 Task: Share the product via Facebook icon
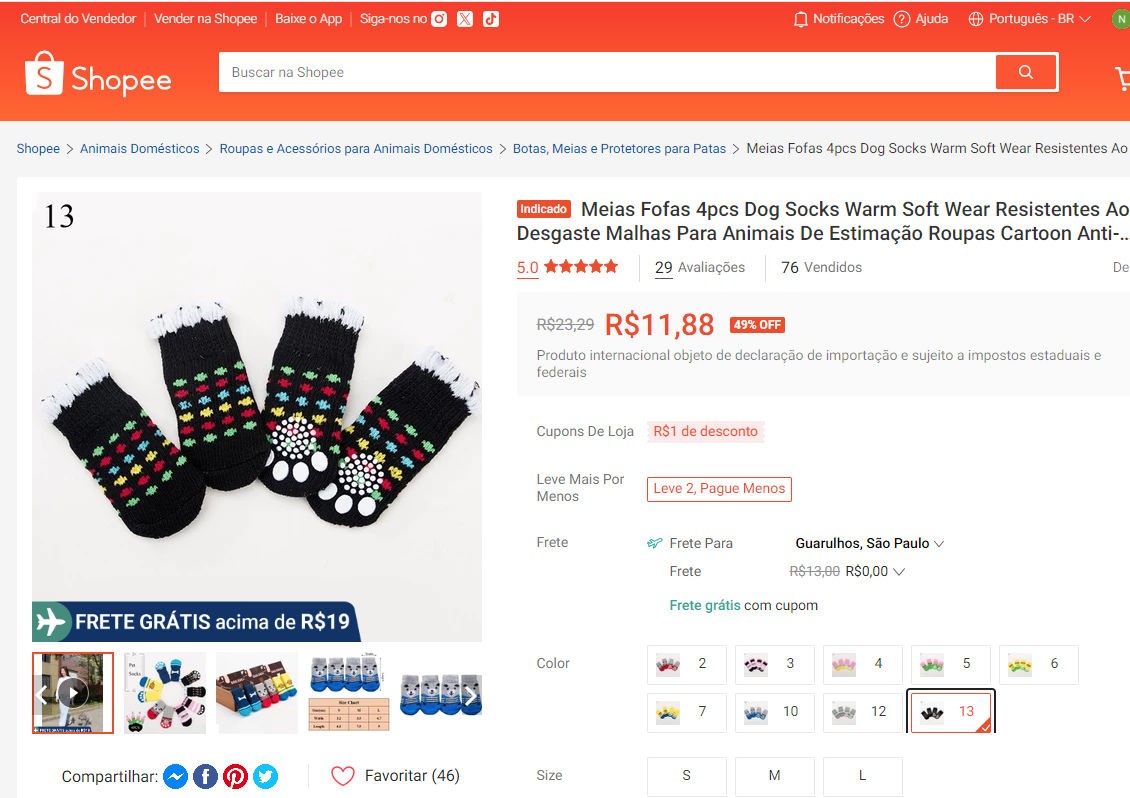(x=205, y=776)
